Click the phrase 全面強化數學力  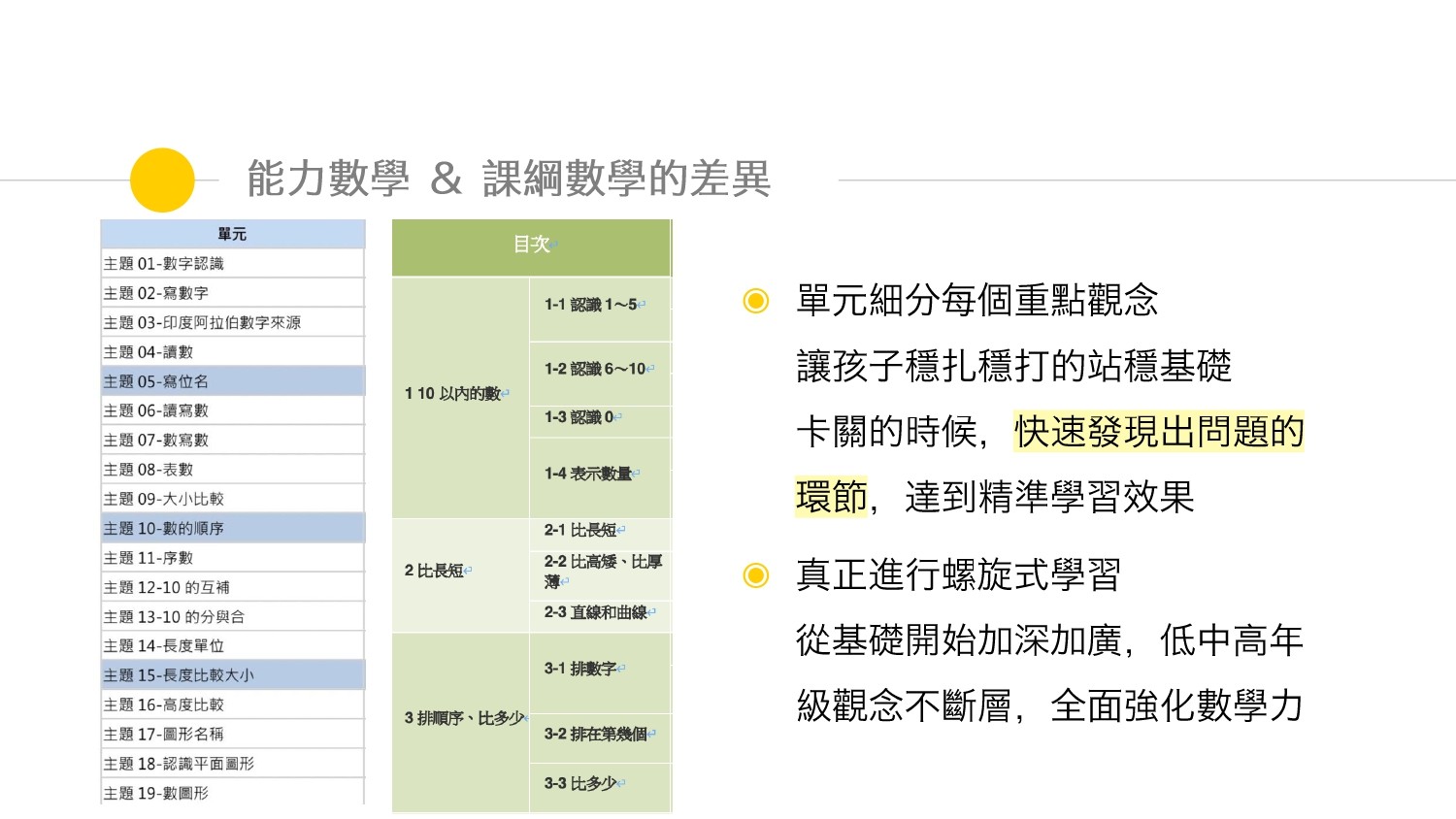[x=1177, y=705]
